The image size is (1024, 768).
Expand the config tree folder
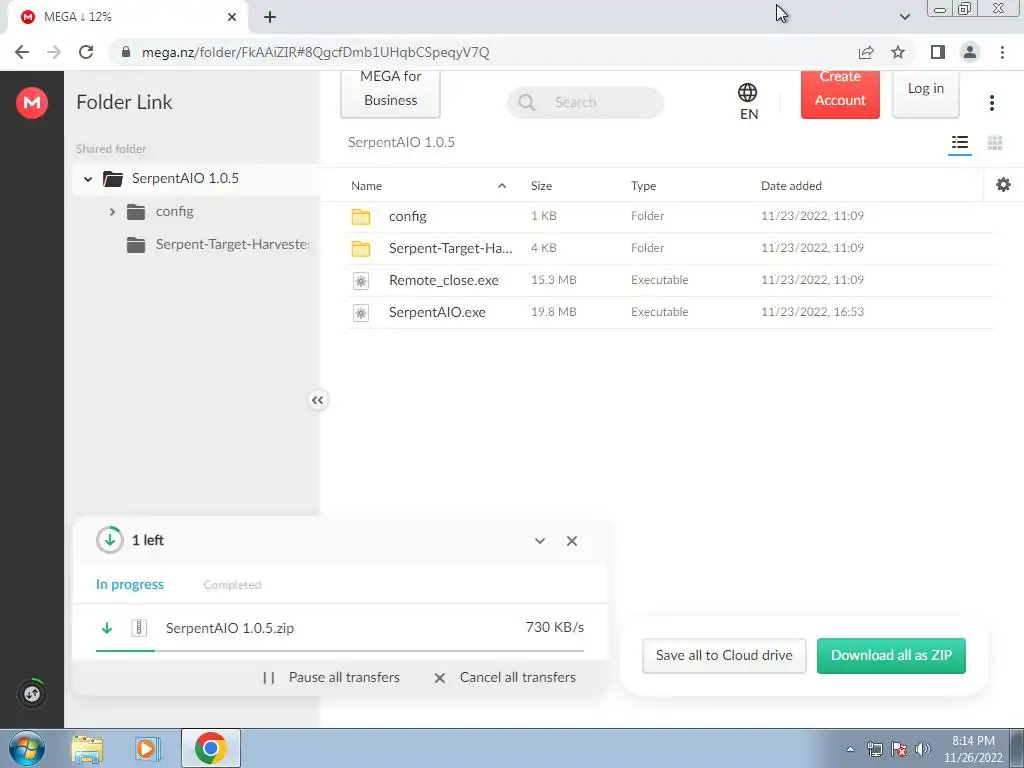[112, 212]
